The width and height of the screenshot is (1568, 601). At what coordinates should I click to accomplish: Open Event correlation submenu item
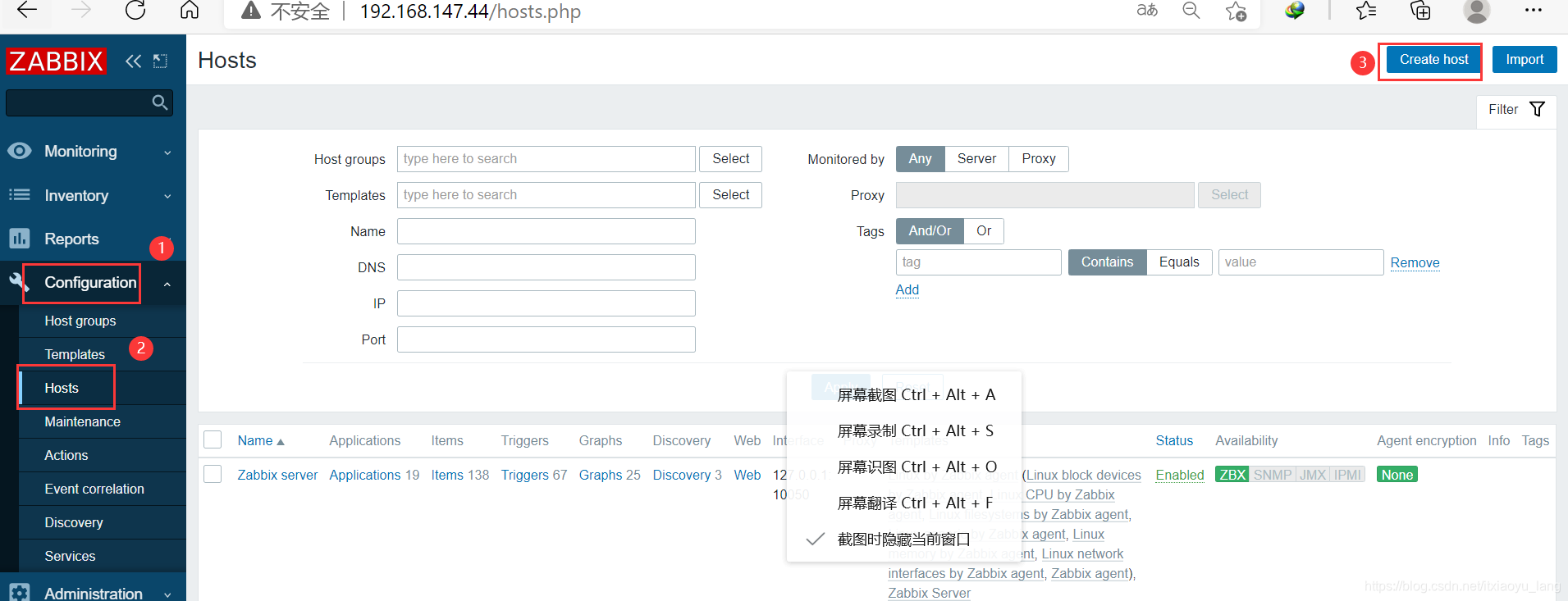tap(94, 489)
